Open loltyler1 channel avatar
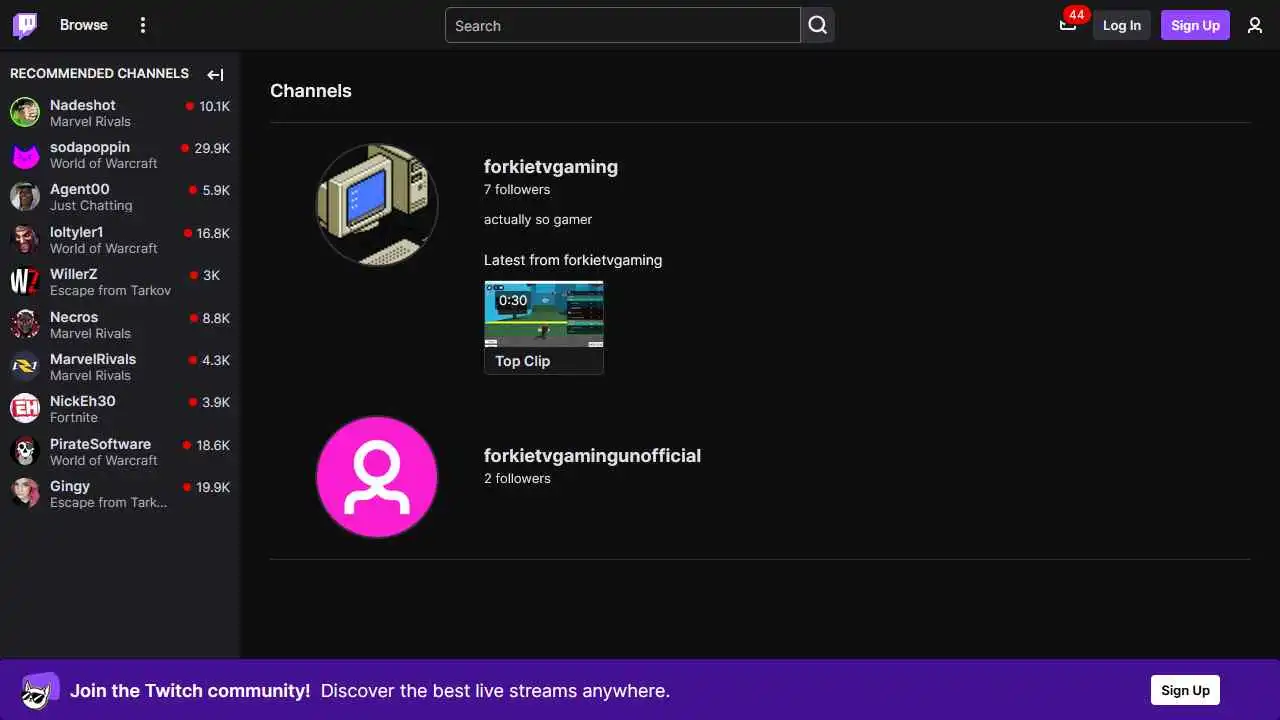This screenshot has height=720, width=1280. pyautogui.click(x=25, y=239)
